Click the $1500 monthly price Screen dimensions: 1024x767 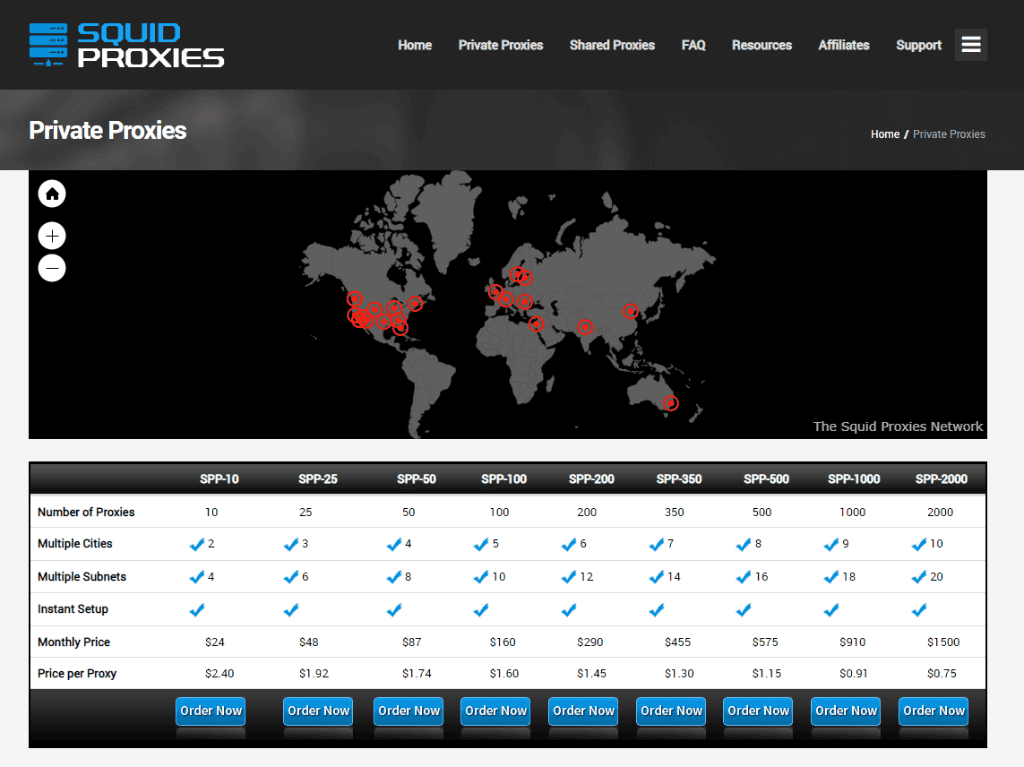click(x=944, y=642)
